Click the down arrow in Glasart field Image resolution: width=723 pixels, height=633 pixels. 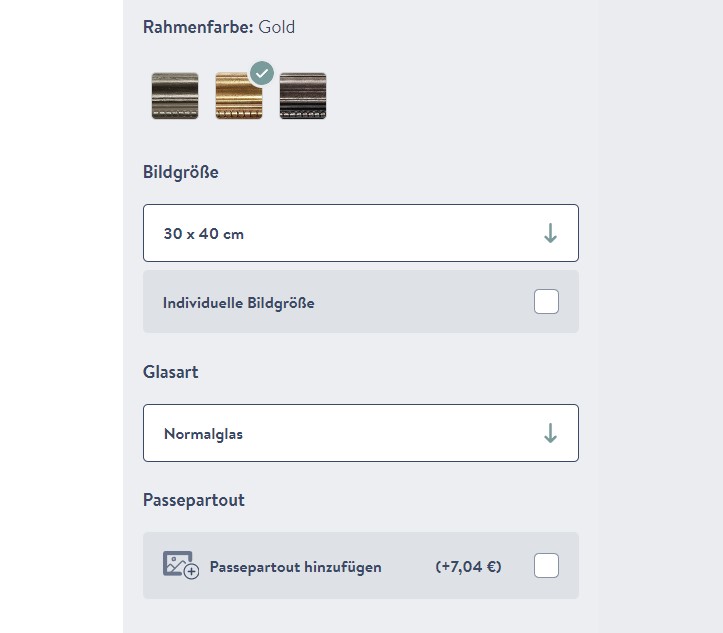click(x=550, y=433)
